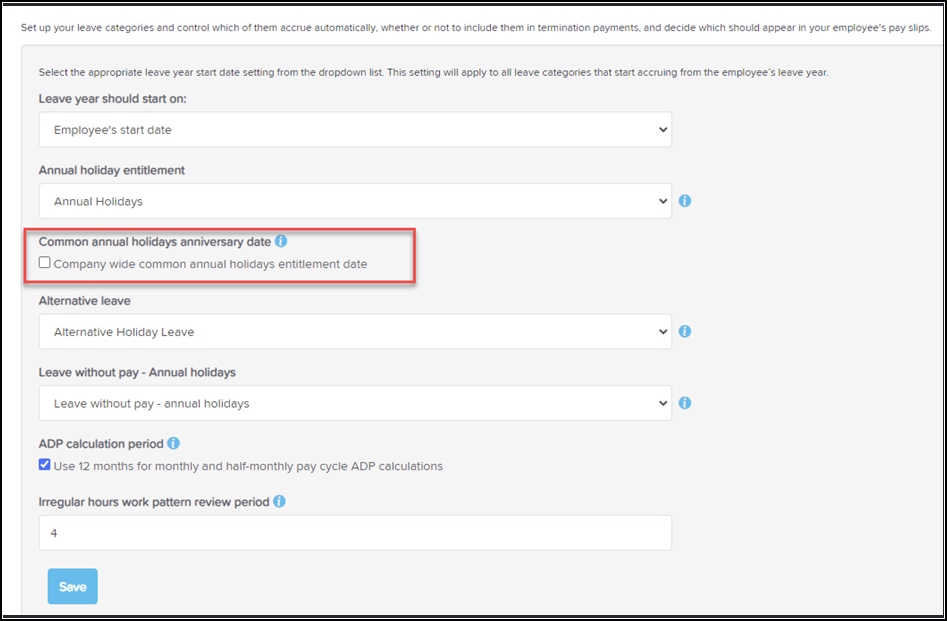Expand the Annual holiday entitlement dropdown

point(355,201)
